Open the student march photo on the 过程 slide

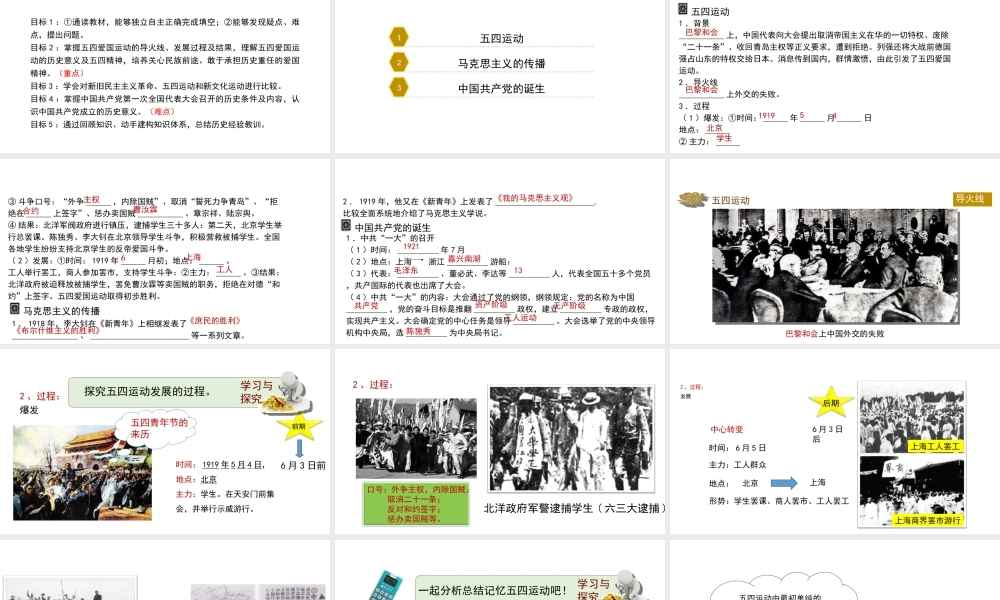point(416,438)
